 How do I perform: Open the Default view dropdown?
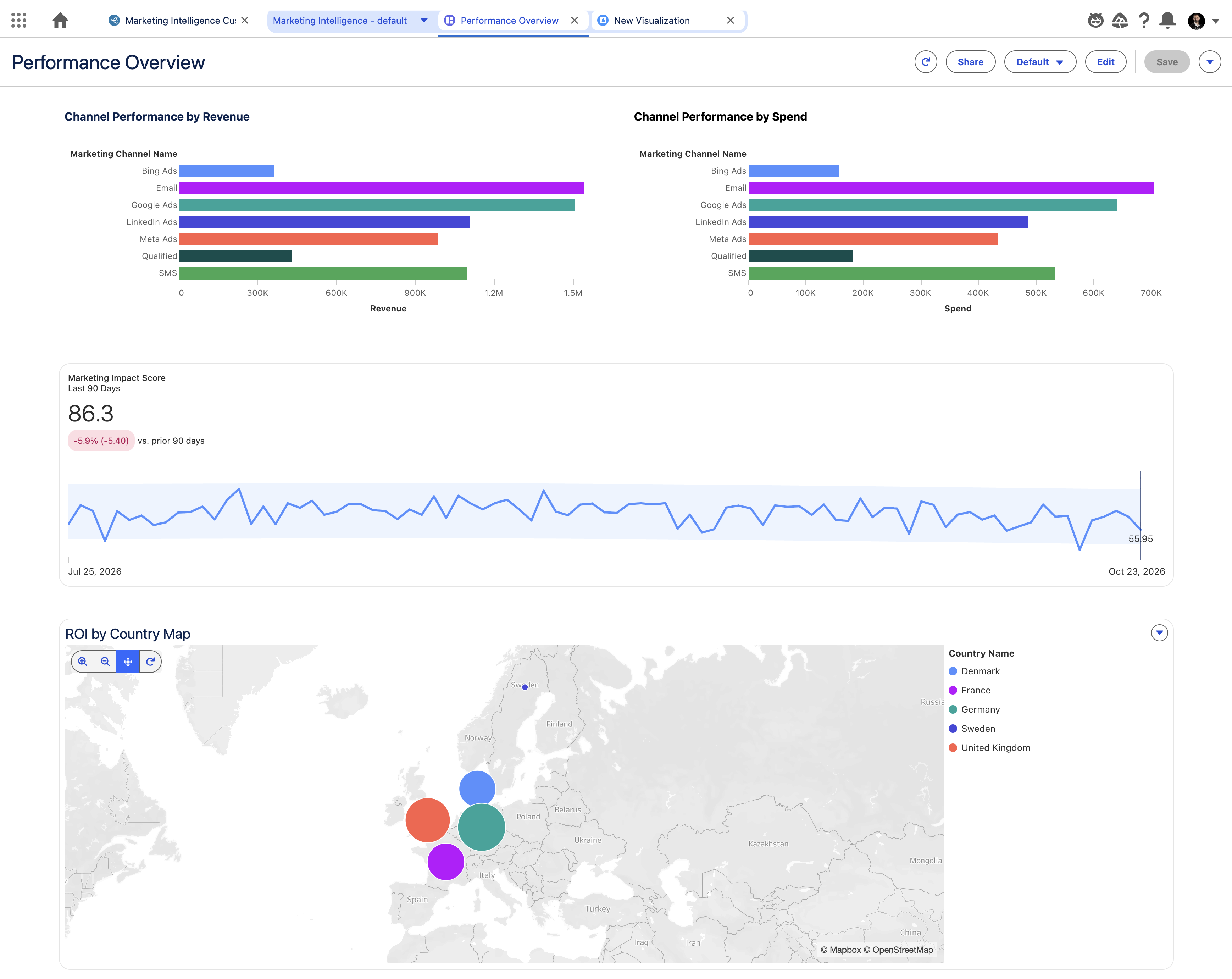(x=1040, y=62)
